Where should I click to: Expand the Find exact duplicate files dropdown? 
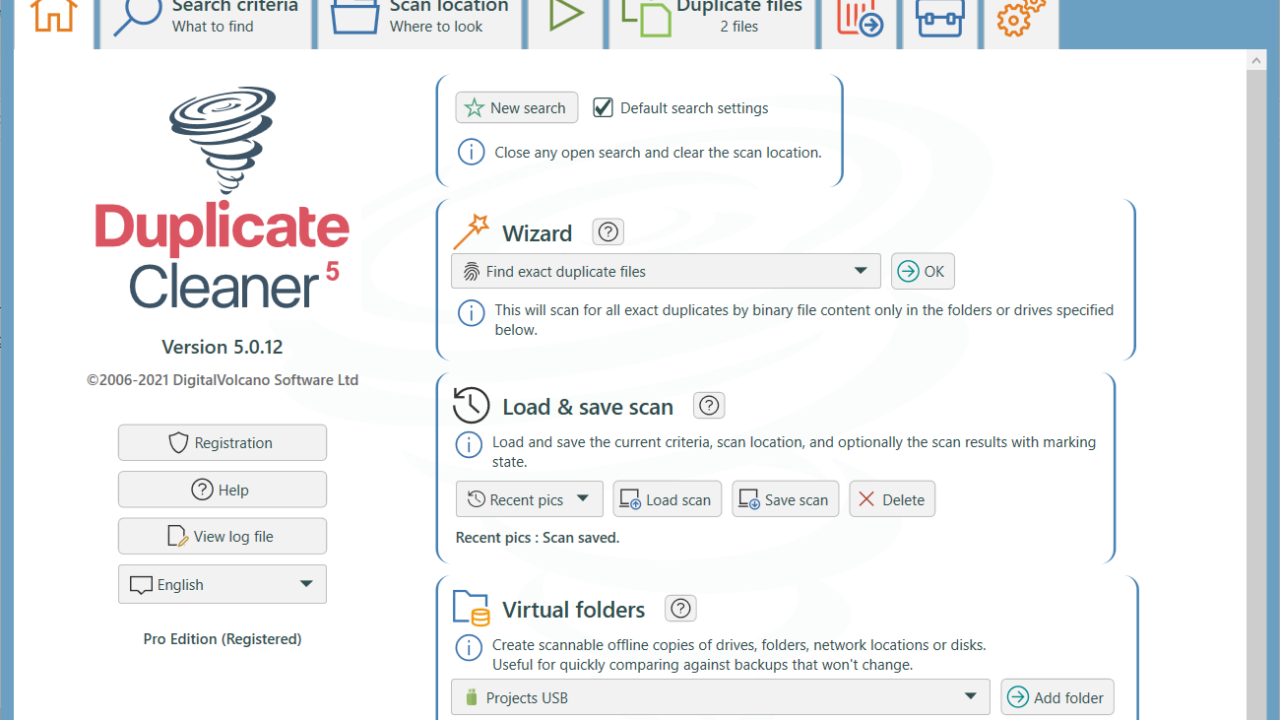666,271
